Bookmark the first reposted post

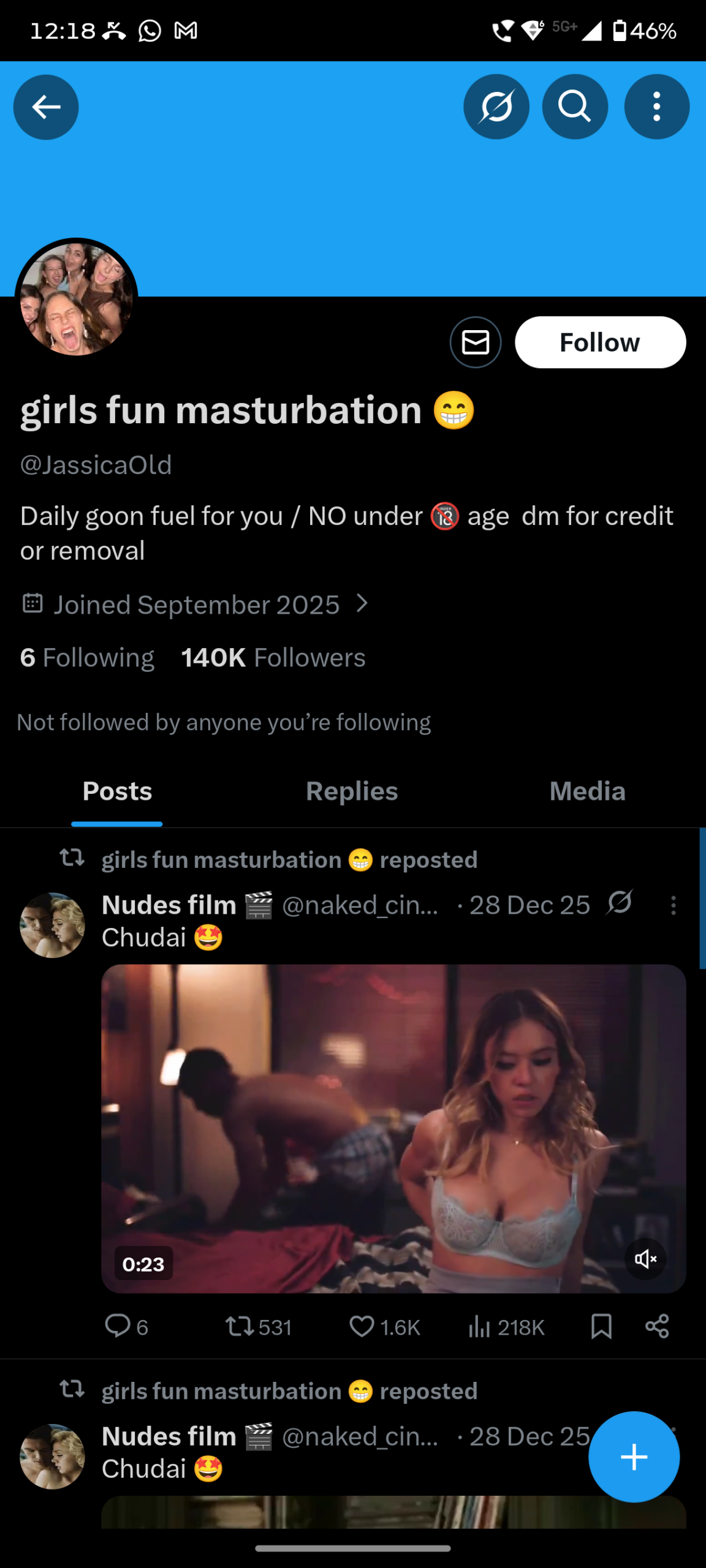point(601,1327)
